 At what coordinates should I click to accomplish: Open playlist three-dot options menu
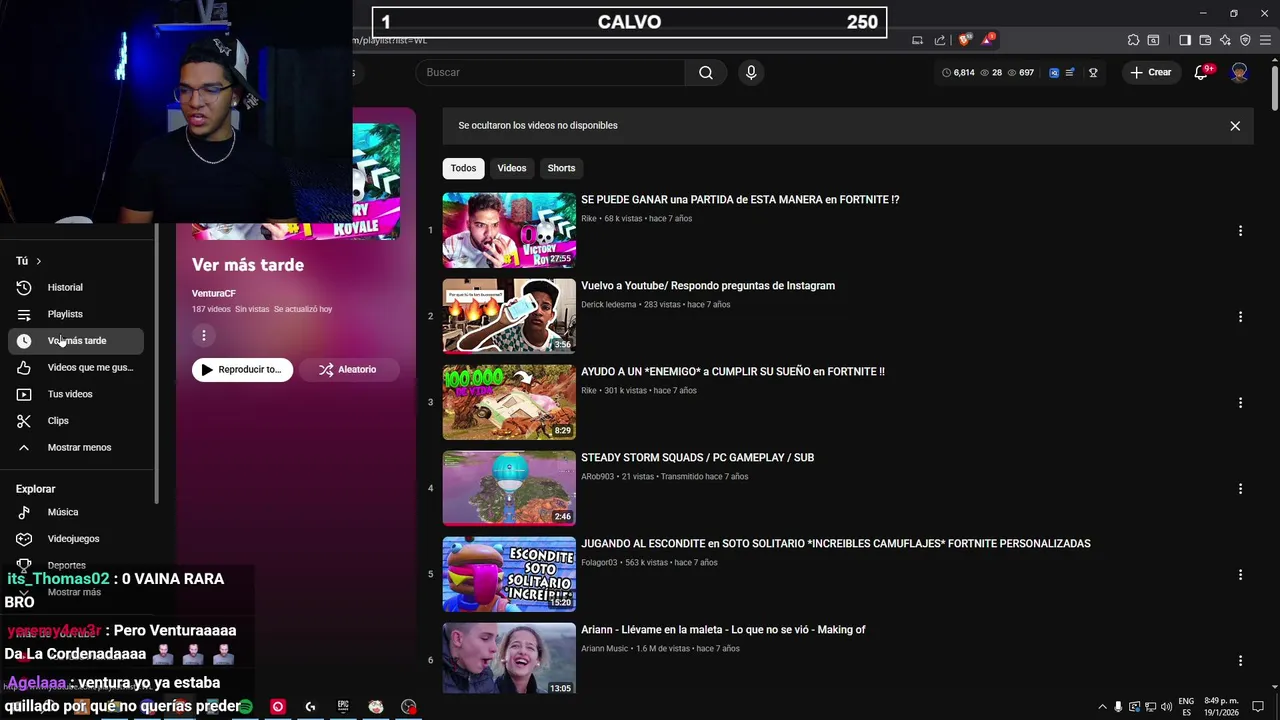203,336
